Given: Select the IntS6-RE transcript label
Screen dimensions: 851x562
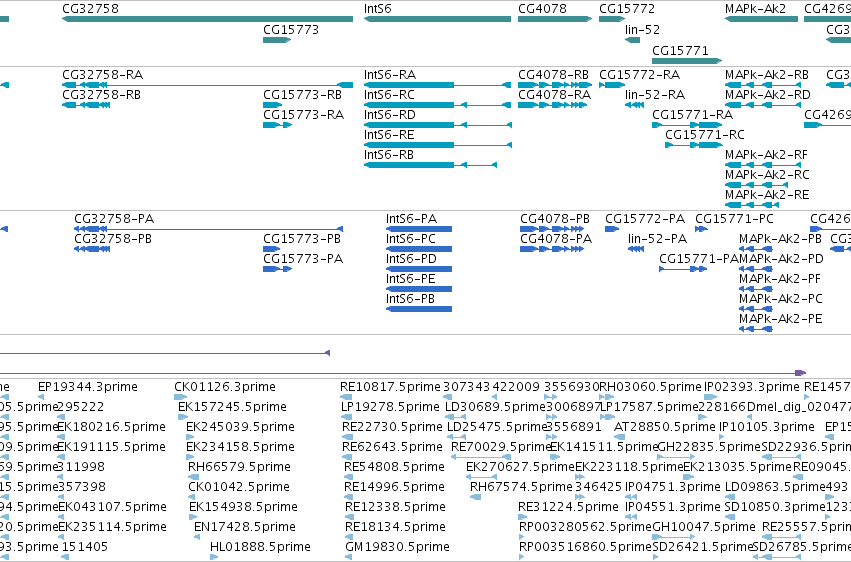Looking at the screenshot, I should pos(389,135).
